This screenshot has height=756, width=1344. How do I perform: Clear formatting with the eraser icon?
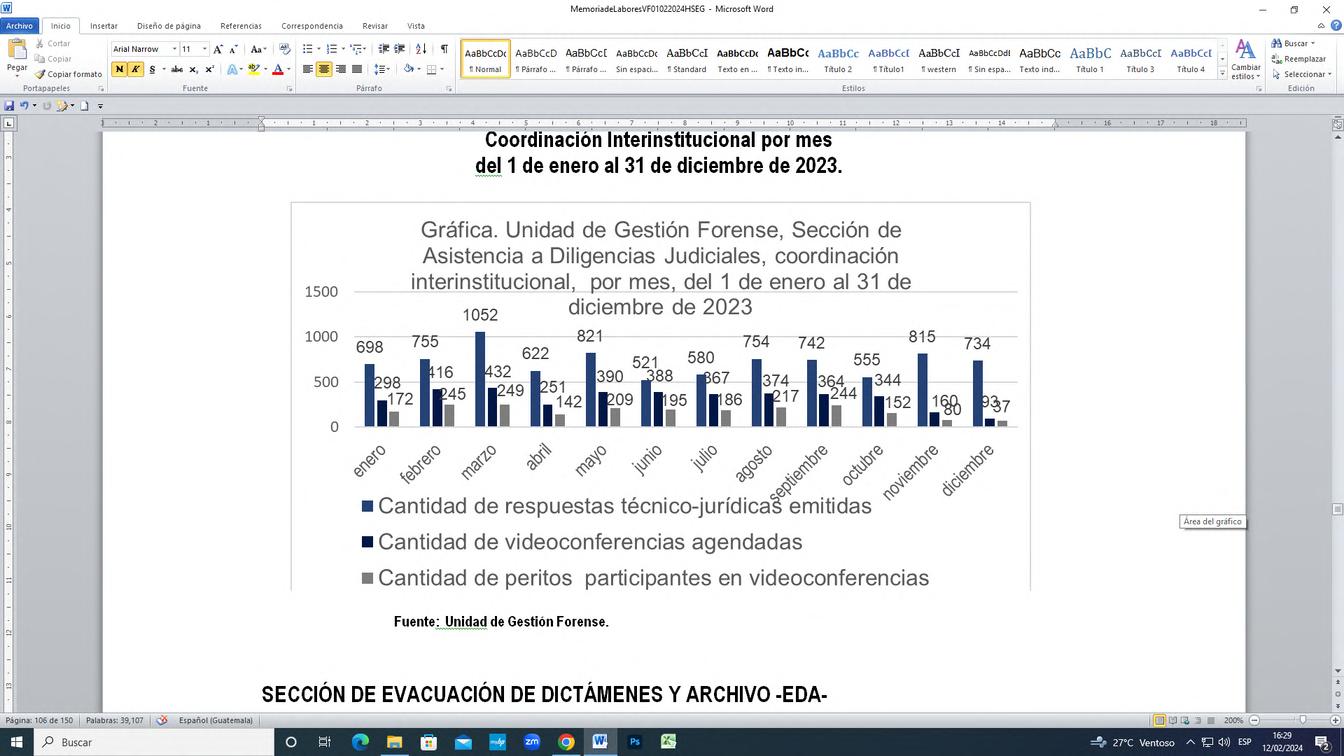click(285, 49)
